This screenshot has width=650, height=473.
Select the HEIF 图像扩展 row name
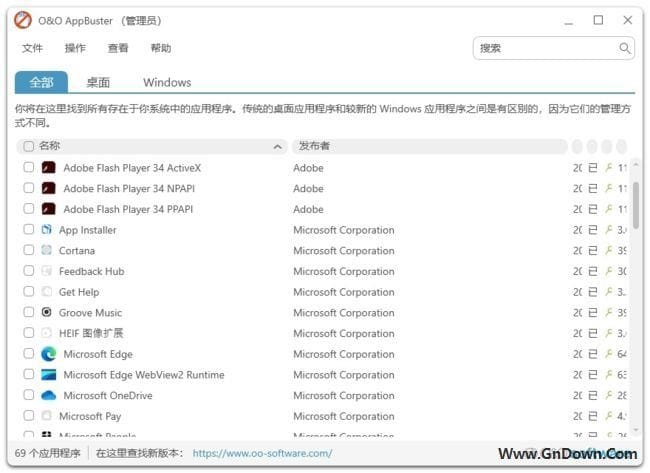(x=91, y=333)
